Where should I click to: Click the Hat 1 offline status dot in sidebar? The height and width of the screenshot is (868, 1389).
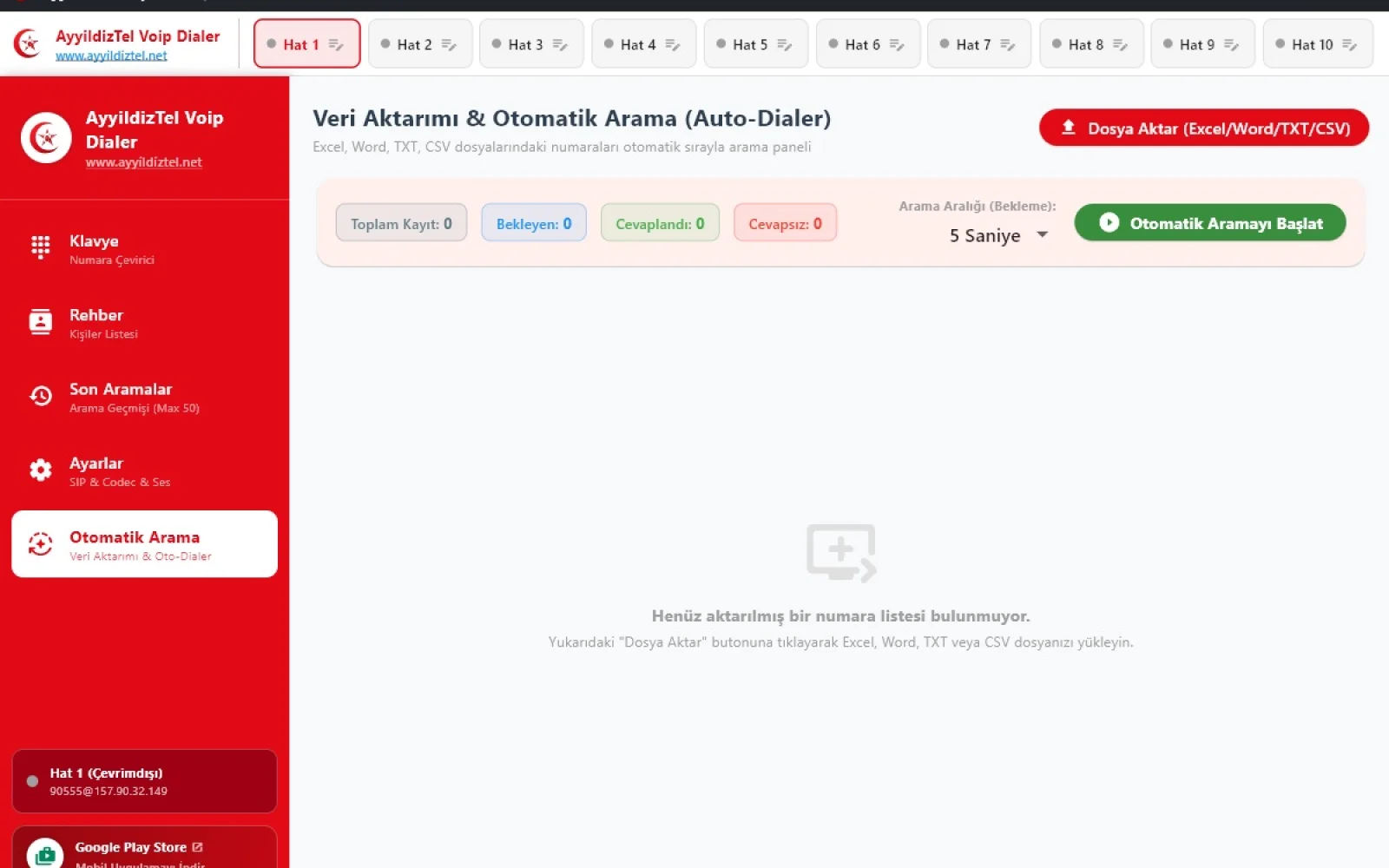click(x=32, y=781)
